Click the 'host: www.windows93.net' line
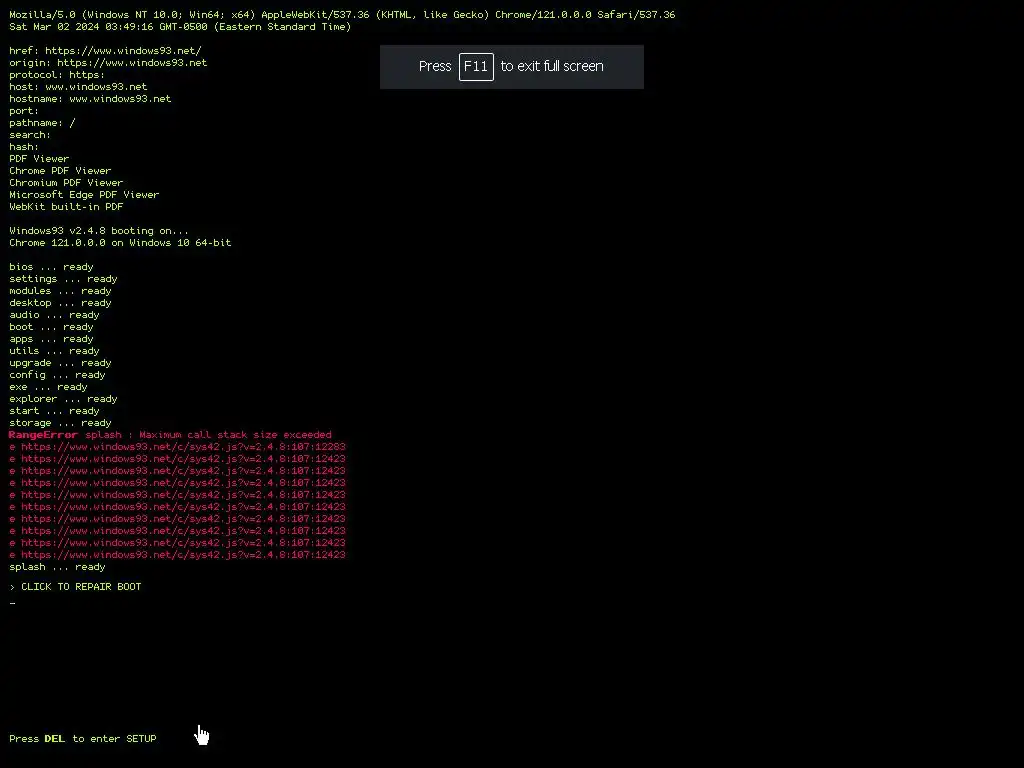 click(x=78, y=87)
